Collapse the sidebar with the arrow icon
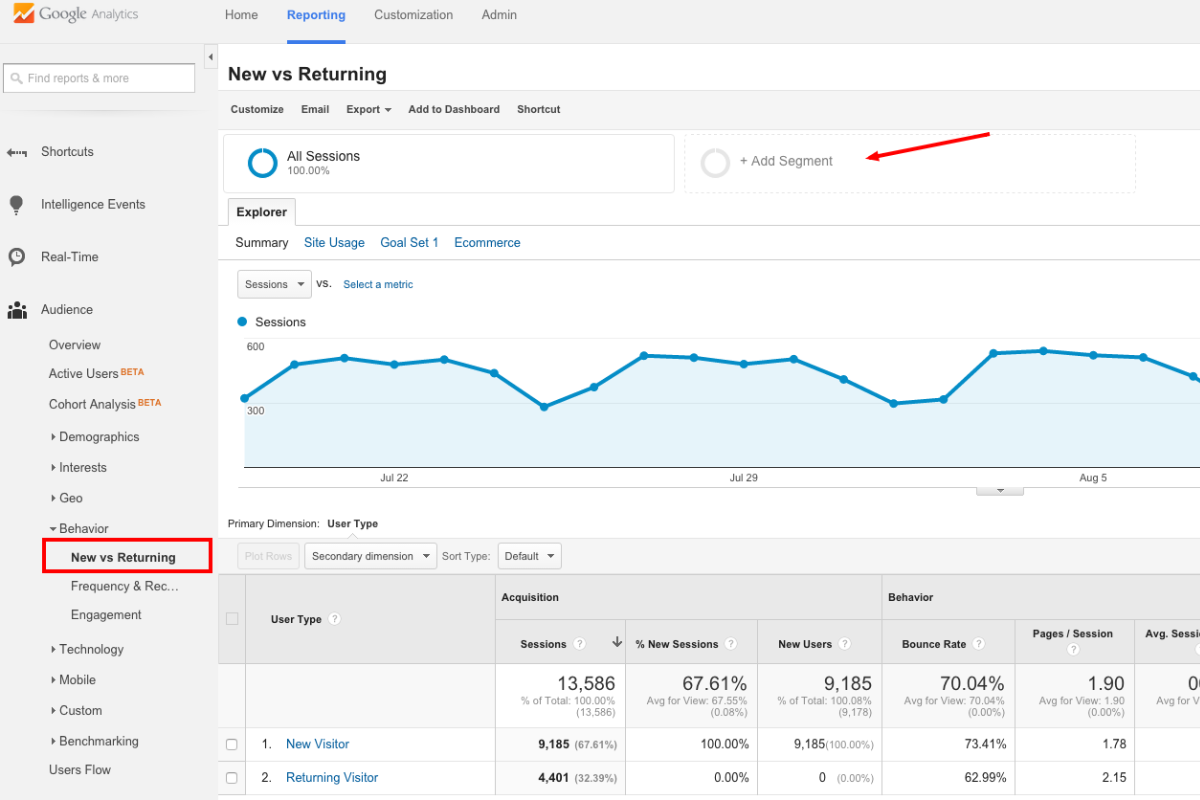Image resolution: width=1200 pixels, height=800 pixels. (210, 57)
